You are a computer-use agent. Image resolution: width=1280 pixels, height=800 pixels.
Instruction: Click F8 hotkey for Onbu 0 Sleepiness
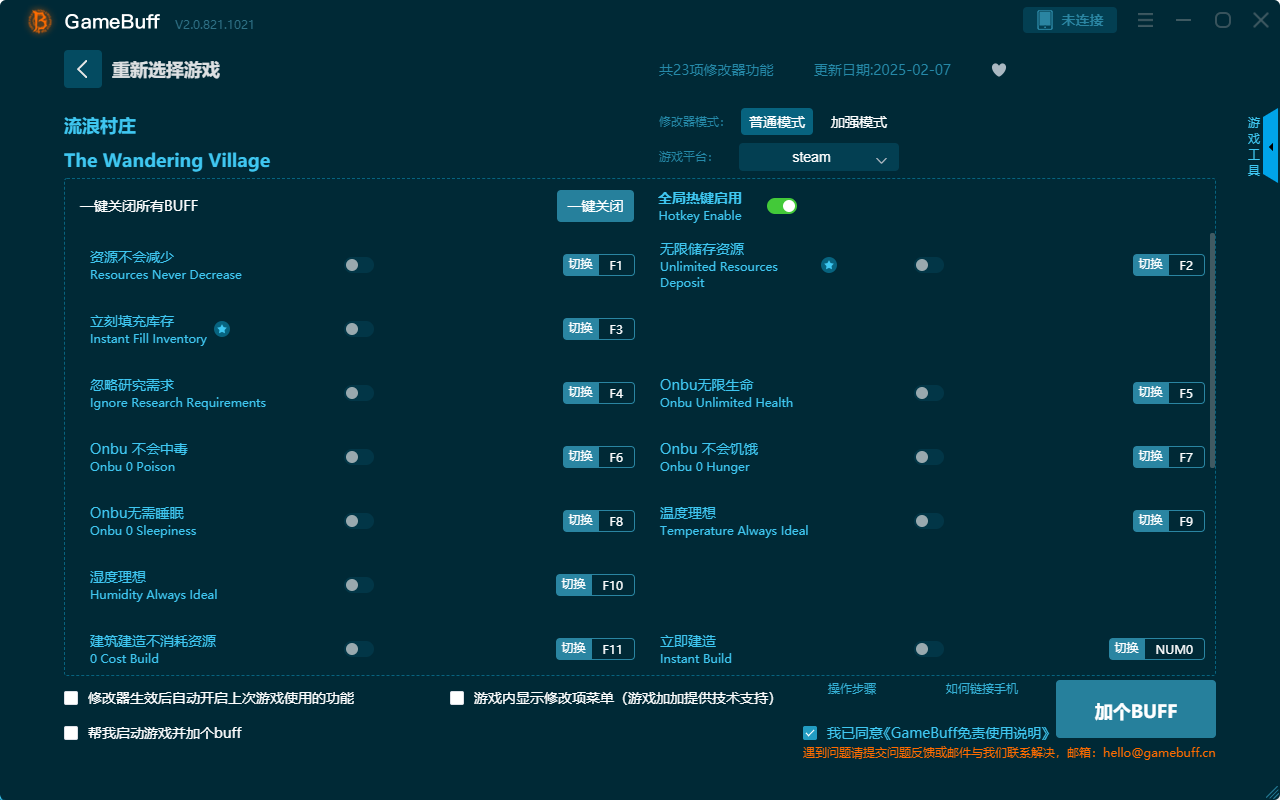pyautogui.click(x=599, y=521)
